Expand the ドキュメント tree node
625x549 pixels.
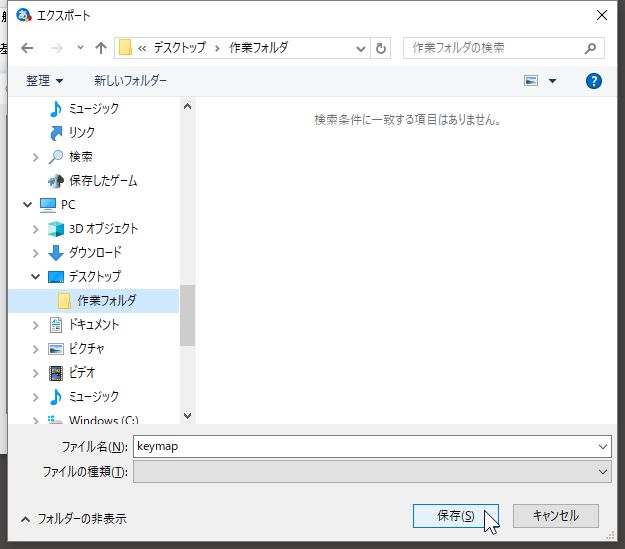(x=36, y=325)
